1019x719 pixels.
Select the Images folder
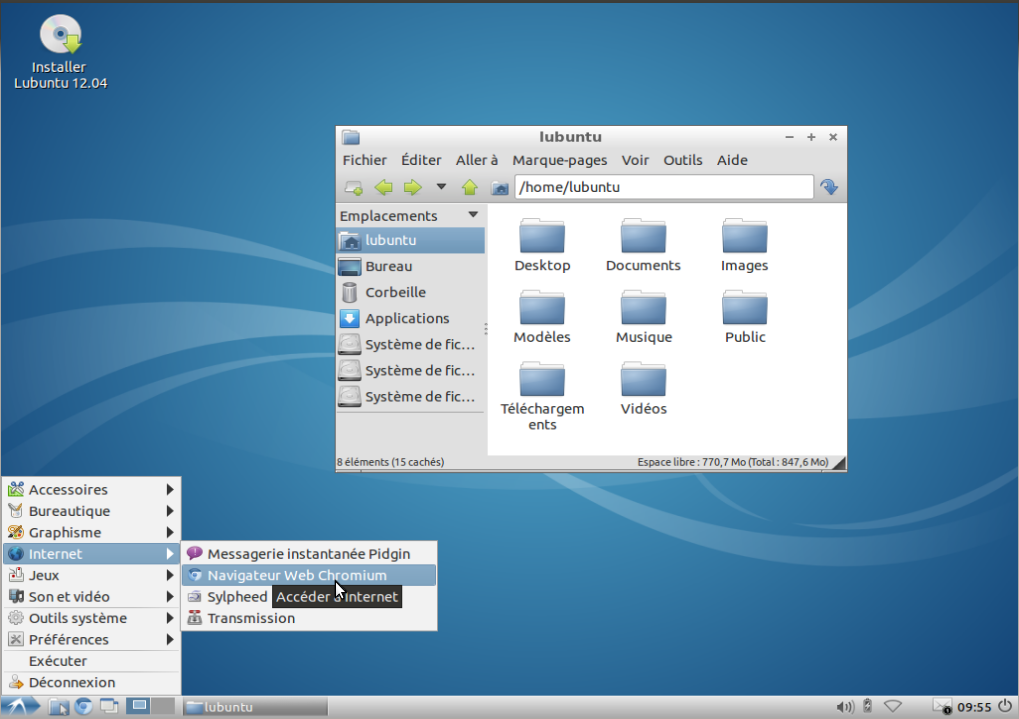745,246
